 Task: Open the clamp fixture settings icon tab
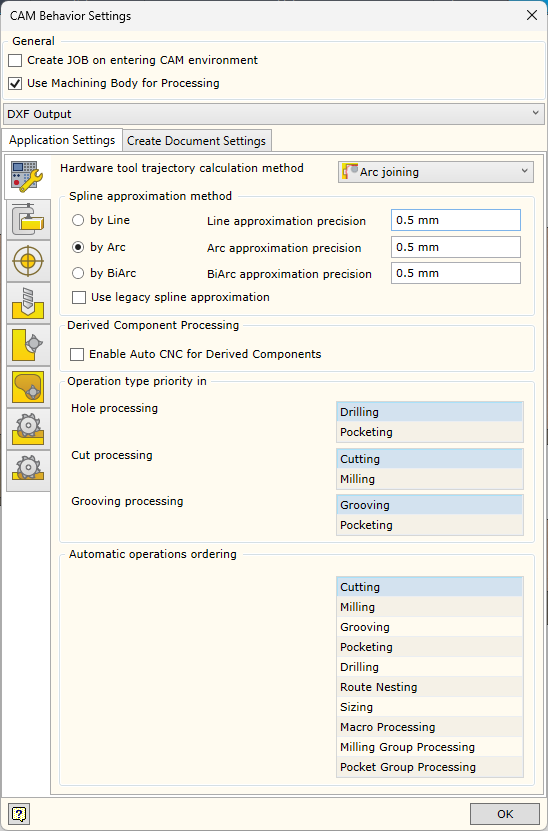tap(28, 219)
